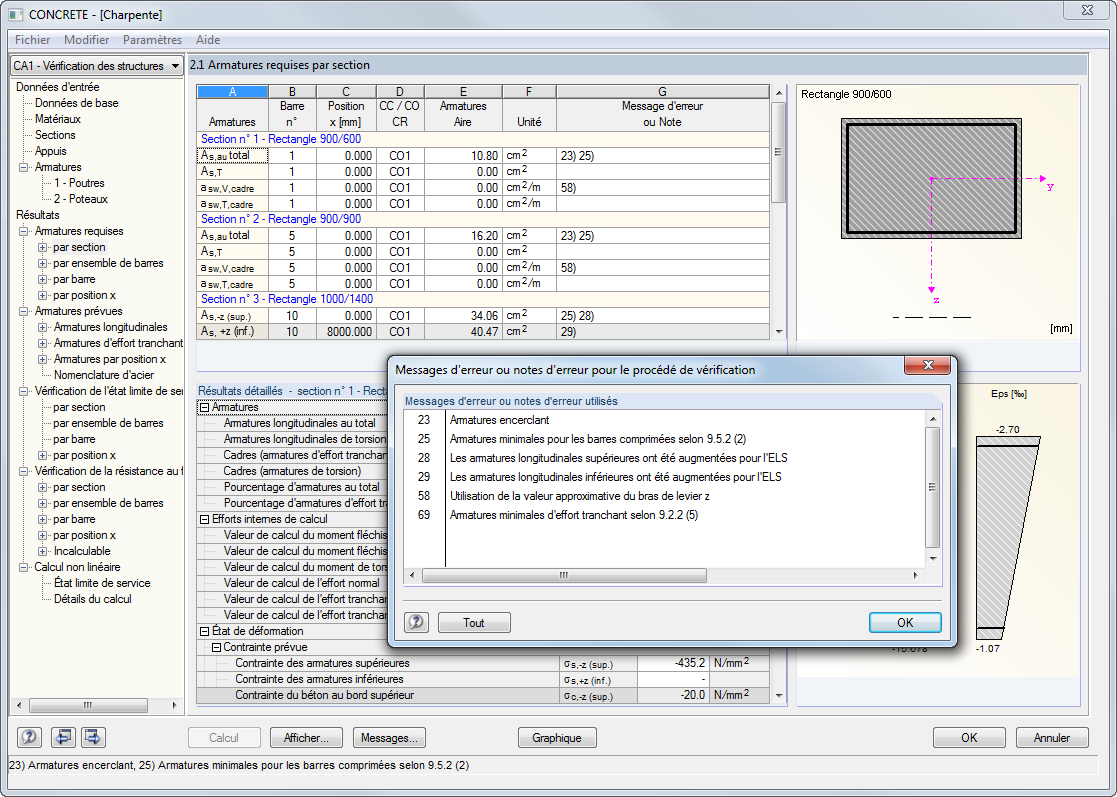This screenshot has width=1117, height=797.
Task: Collapse the Armatures requises tree node
Action: [24, 231]
